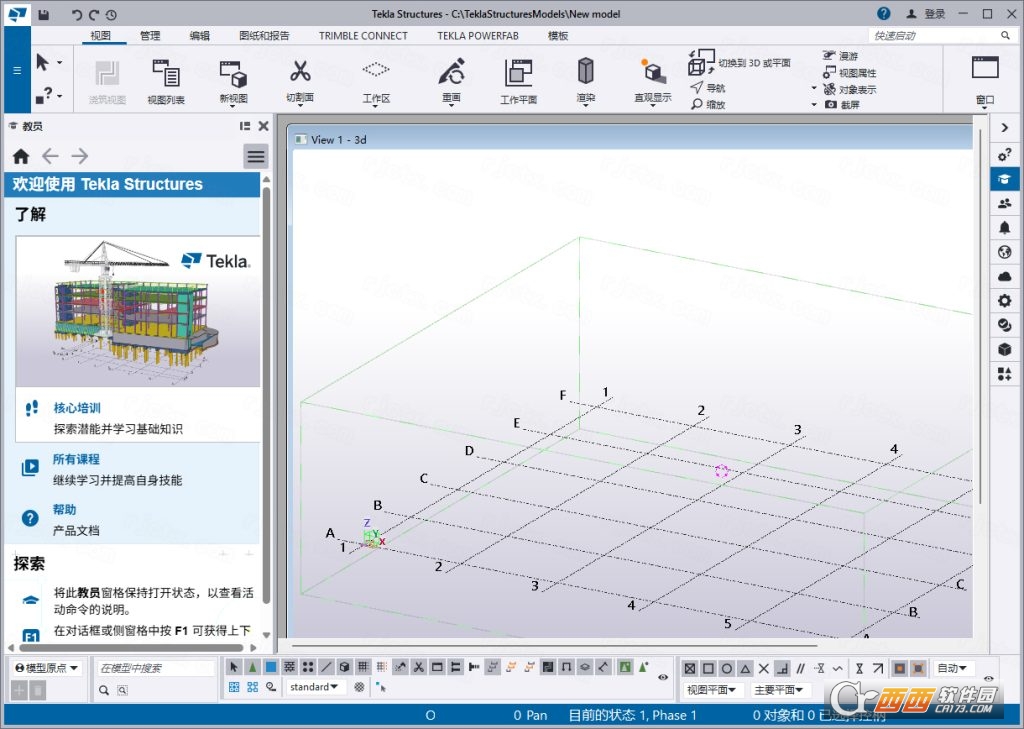Click the magnifier search icon below model search
Viewport: 1024px width, 729px height.
(104, 690)
